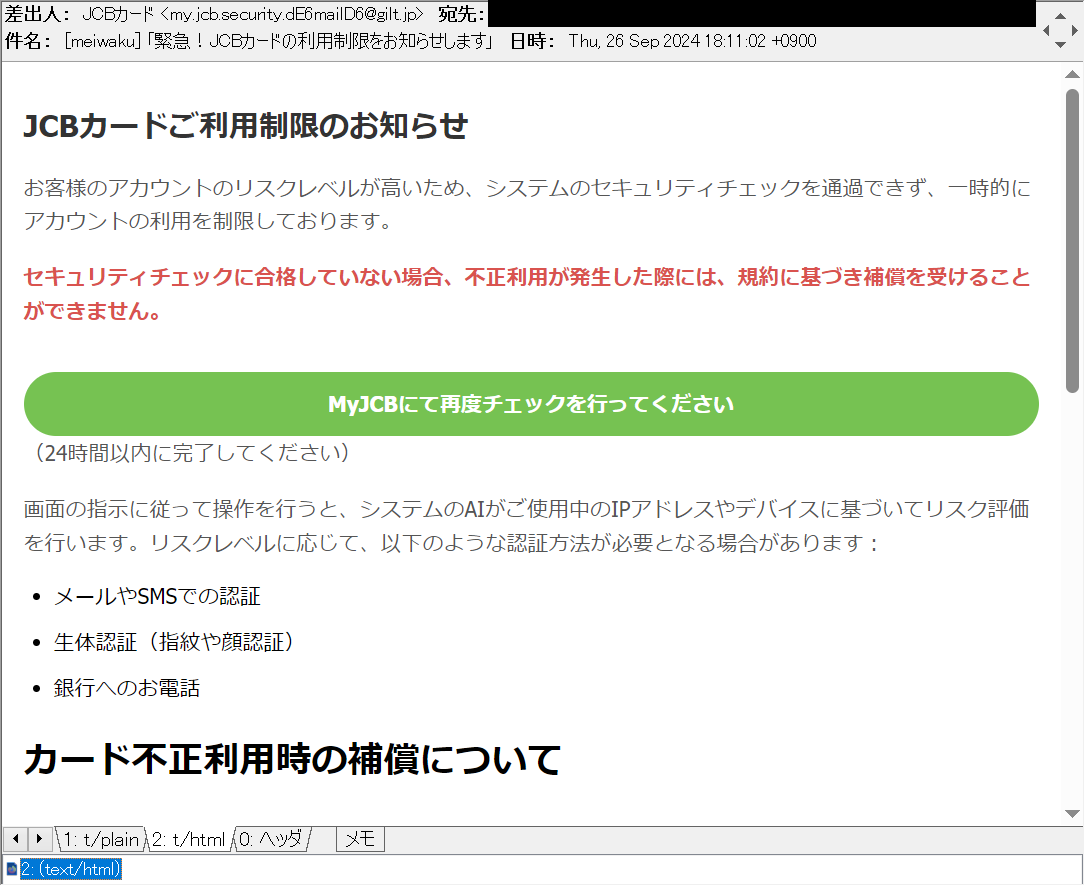The width and height of the screenshot is (1085, 885).
Task: Click the date Thu, 26 Sep 2024
Action: click(x=693, y=42)
